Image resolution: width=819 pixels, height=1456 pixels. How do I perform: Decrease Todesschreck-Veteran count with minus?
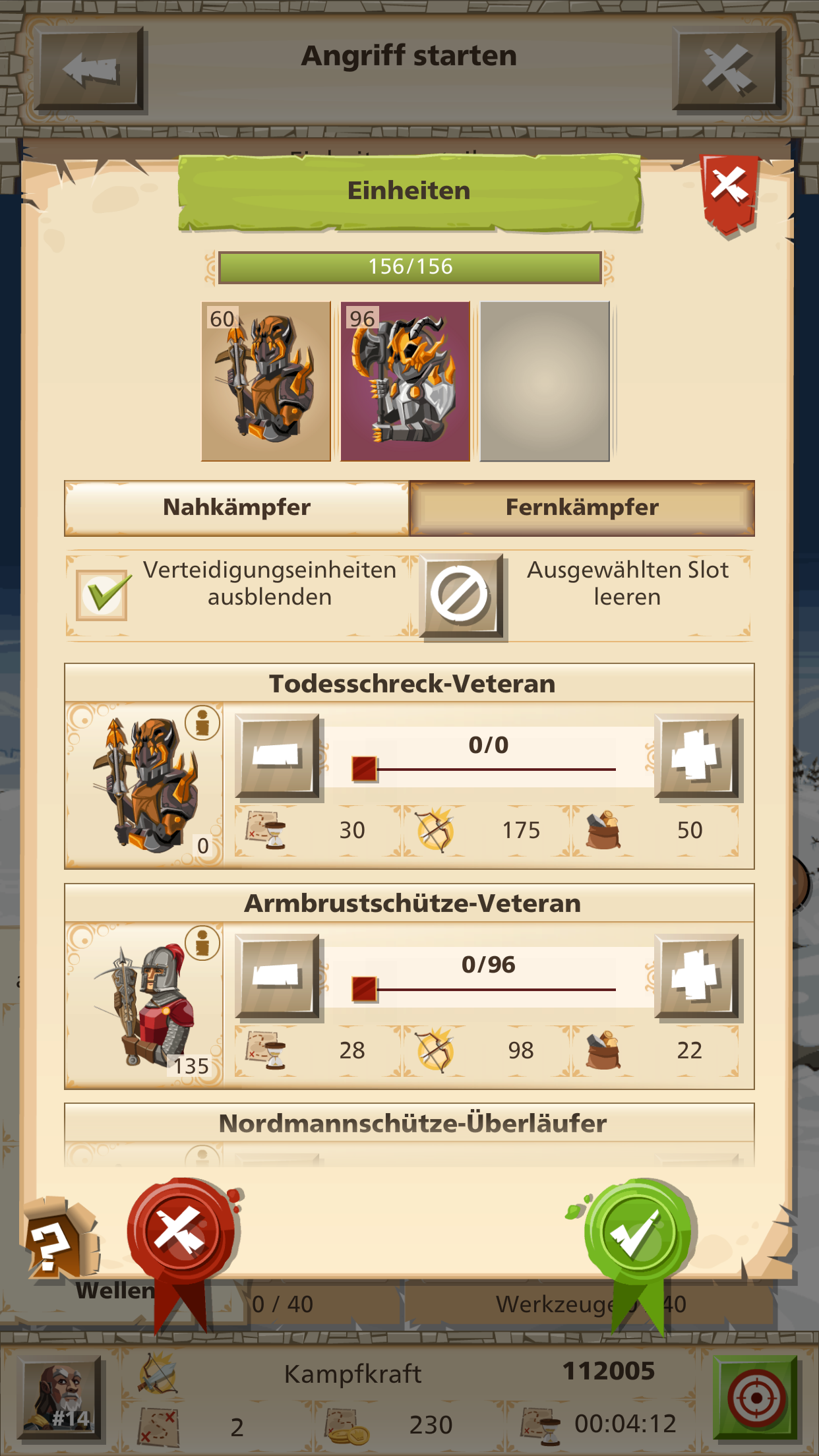point(278,756)
